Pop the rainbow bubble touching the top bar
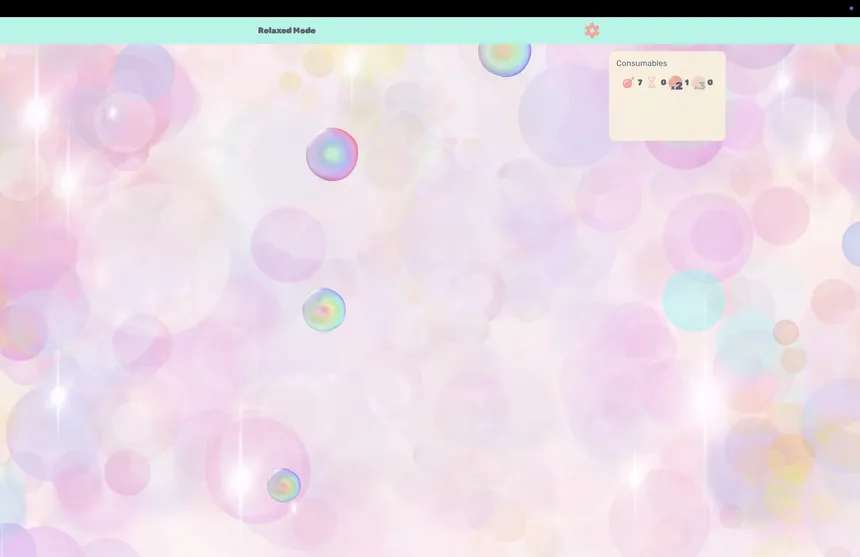The width and height of the screenshot is (860, 557). click(x=505, y=58)
